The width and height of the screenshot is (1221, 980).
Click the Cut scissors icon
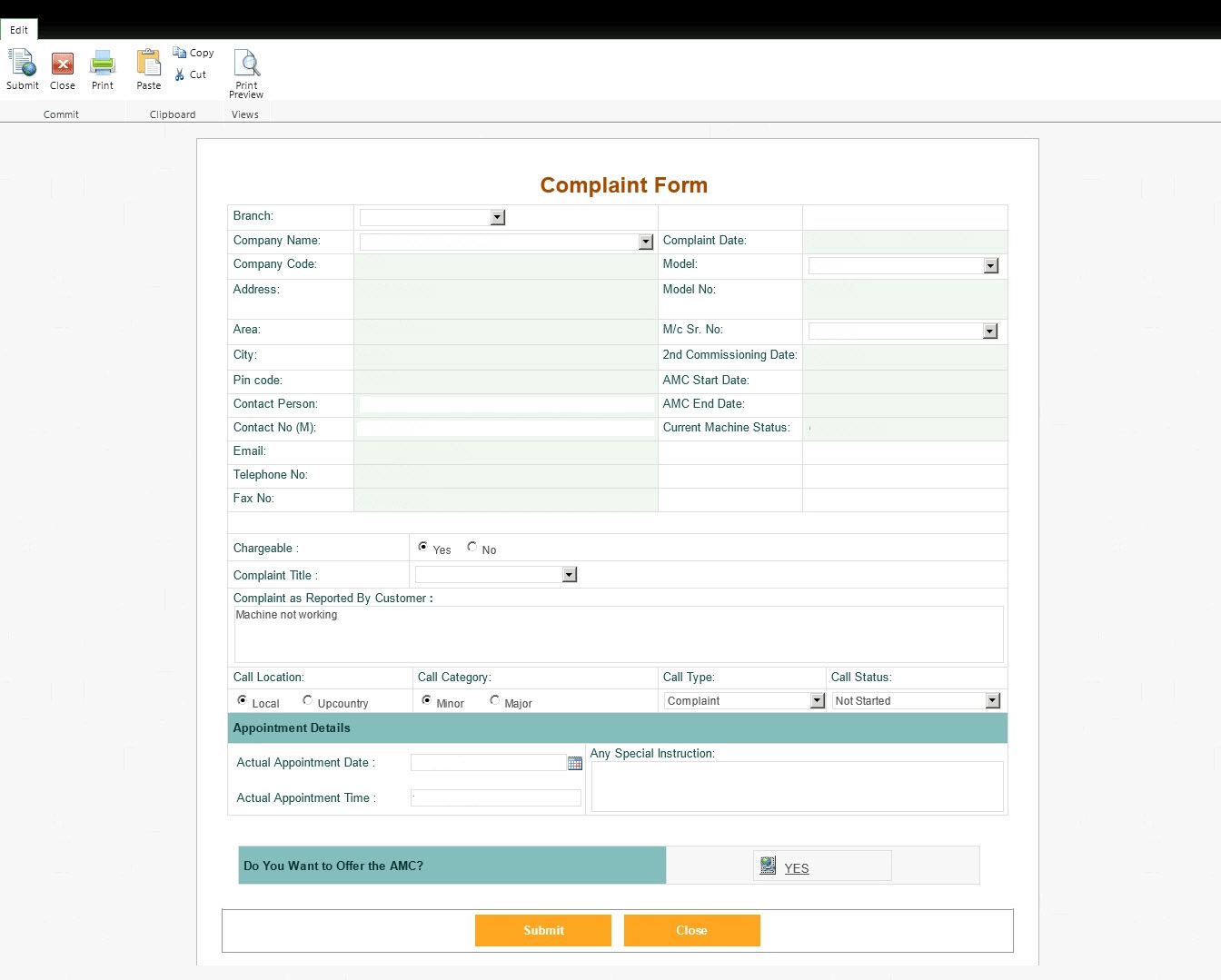(x=180, y=74)
